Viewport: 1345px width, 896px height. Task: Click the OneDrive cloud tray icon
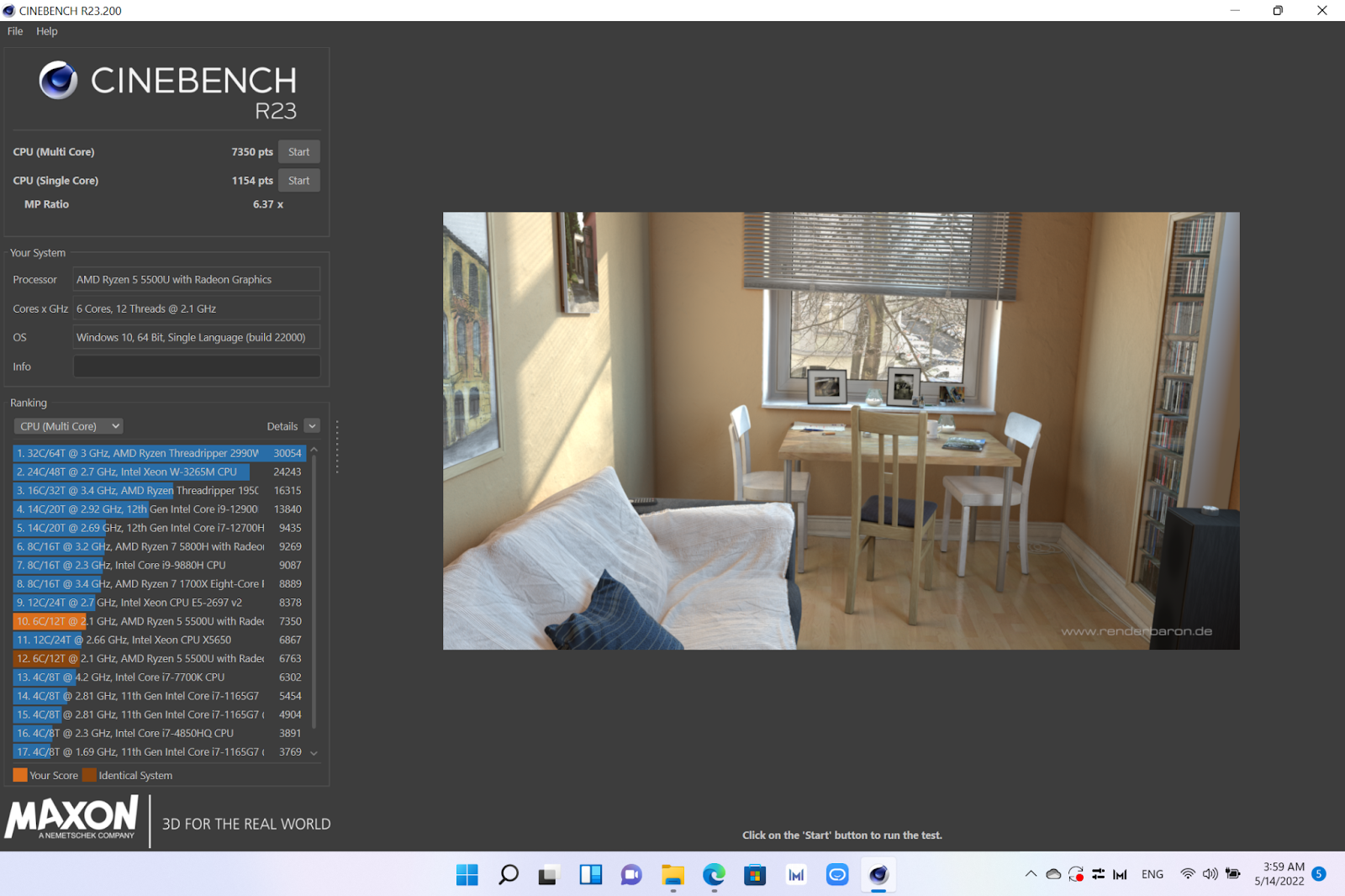click(x=1053, y=874)
